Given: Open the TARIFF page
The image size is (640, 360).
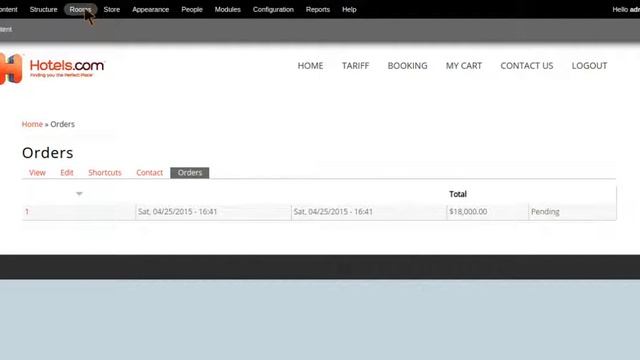Looking at the screenshot, I should (356, 66).
